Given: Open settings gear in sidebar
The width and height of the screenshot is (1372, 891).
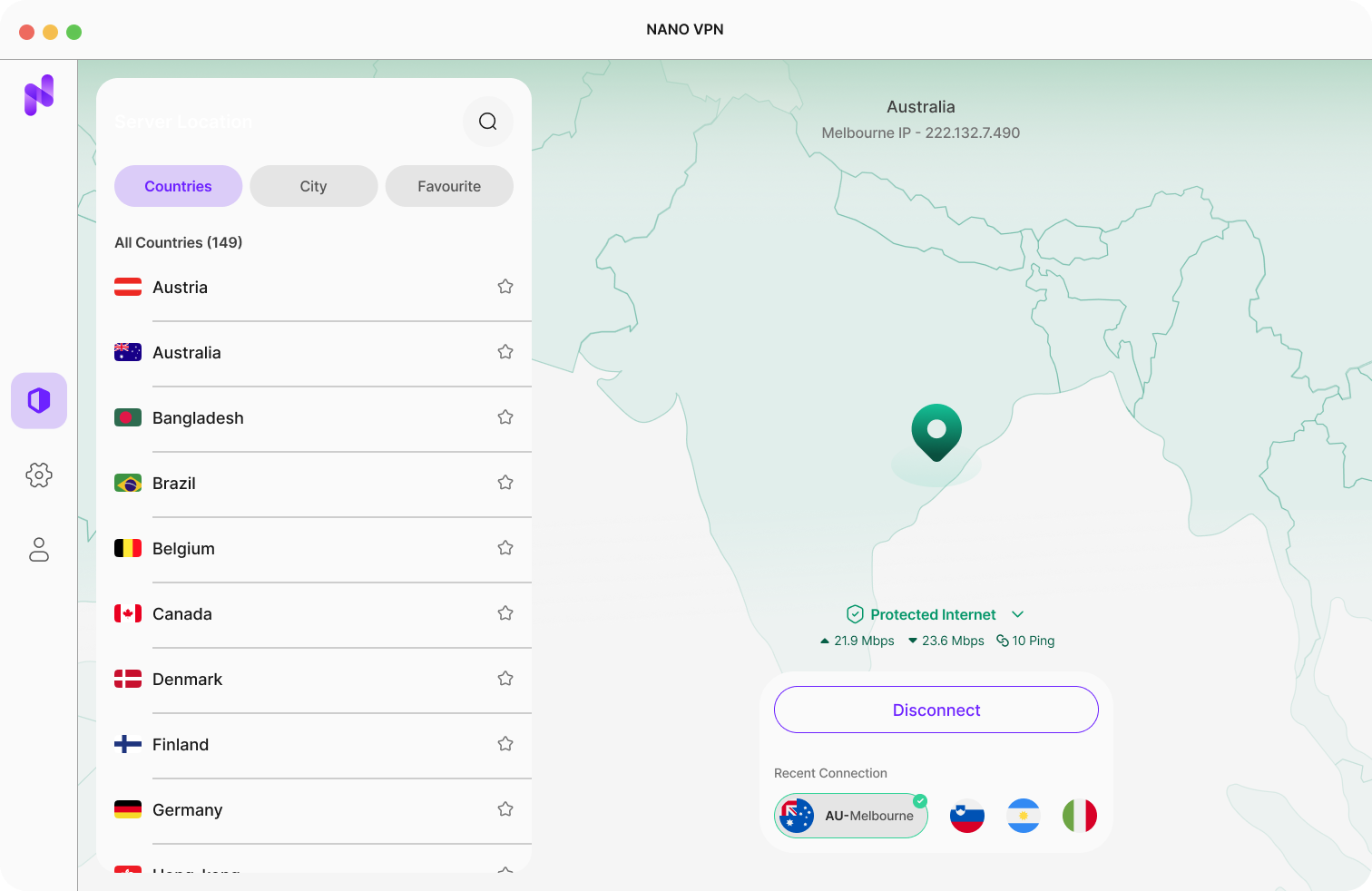Looking at the screenshot, I should [x=39, y=475].
